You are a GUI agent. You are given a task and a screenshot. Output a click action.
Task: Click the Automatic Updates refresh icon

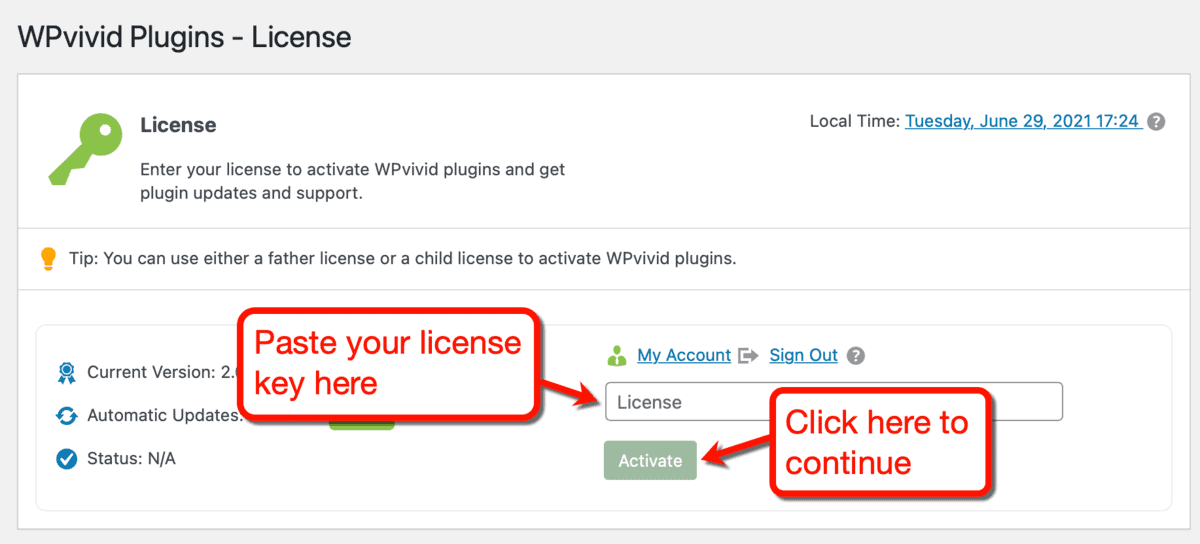point(67,415)
